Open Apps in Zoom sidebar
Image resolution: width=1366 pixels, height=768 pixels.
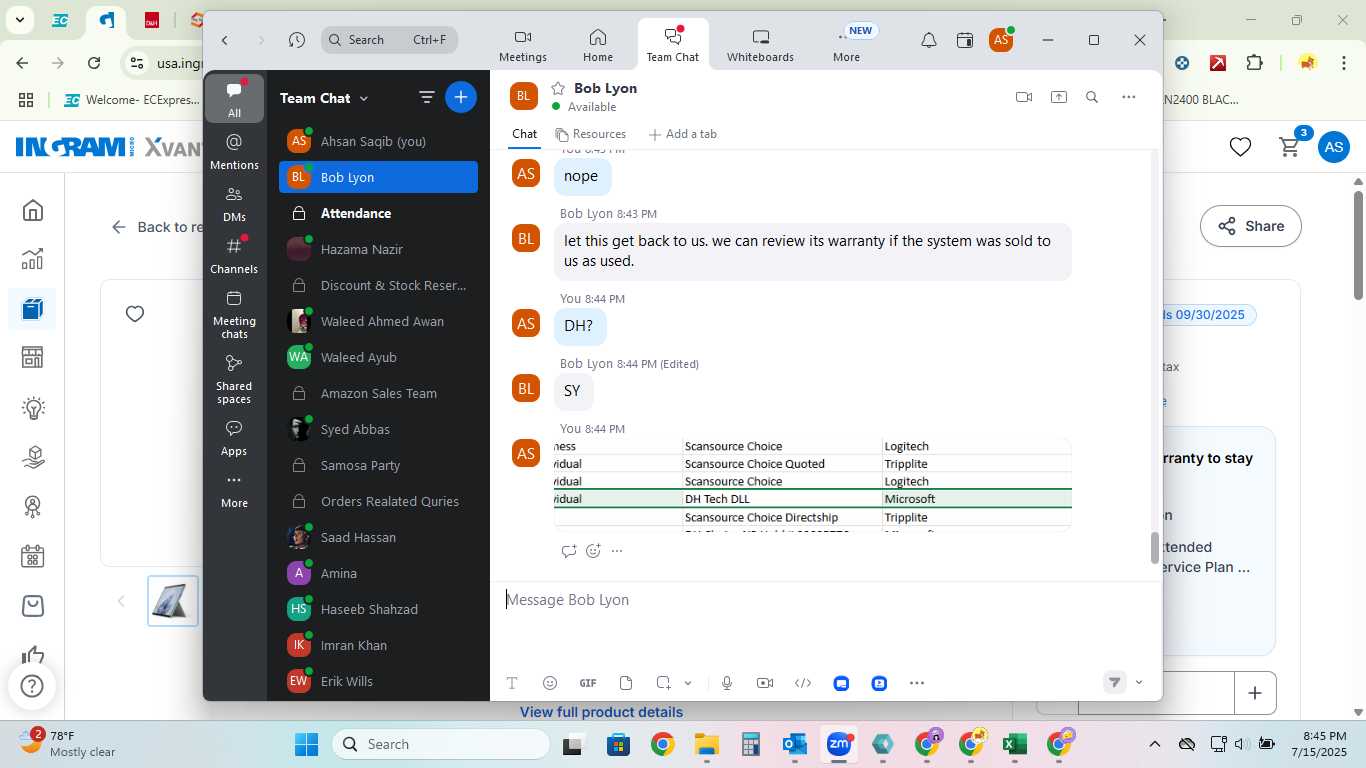[234, 437]
